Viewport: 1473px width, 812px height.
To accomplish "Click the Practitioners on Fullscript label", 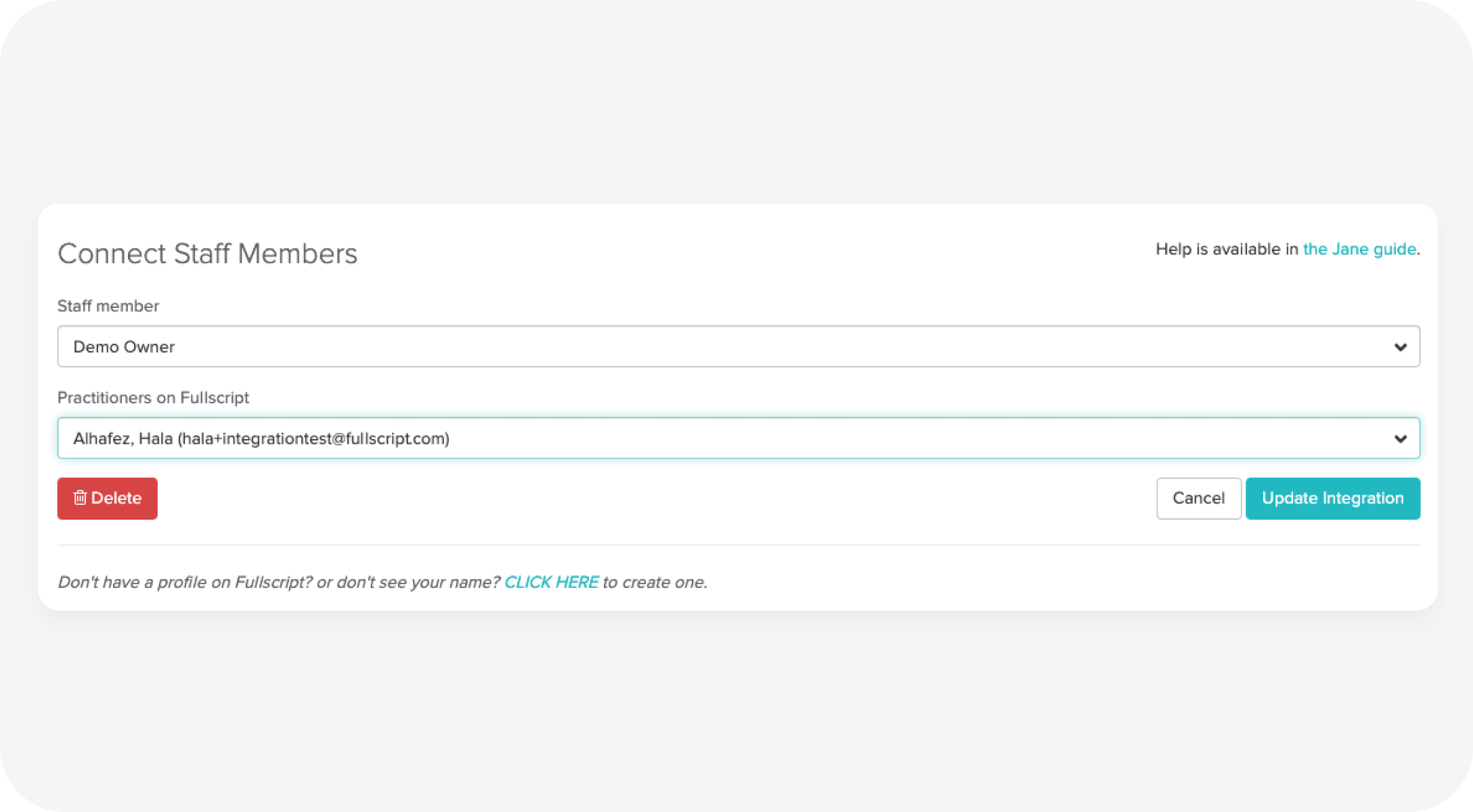I will [154, 397].
